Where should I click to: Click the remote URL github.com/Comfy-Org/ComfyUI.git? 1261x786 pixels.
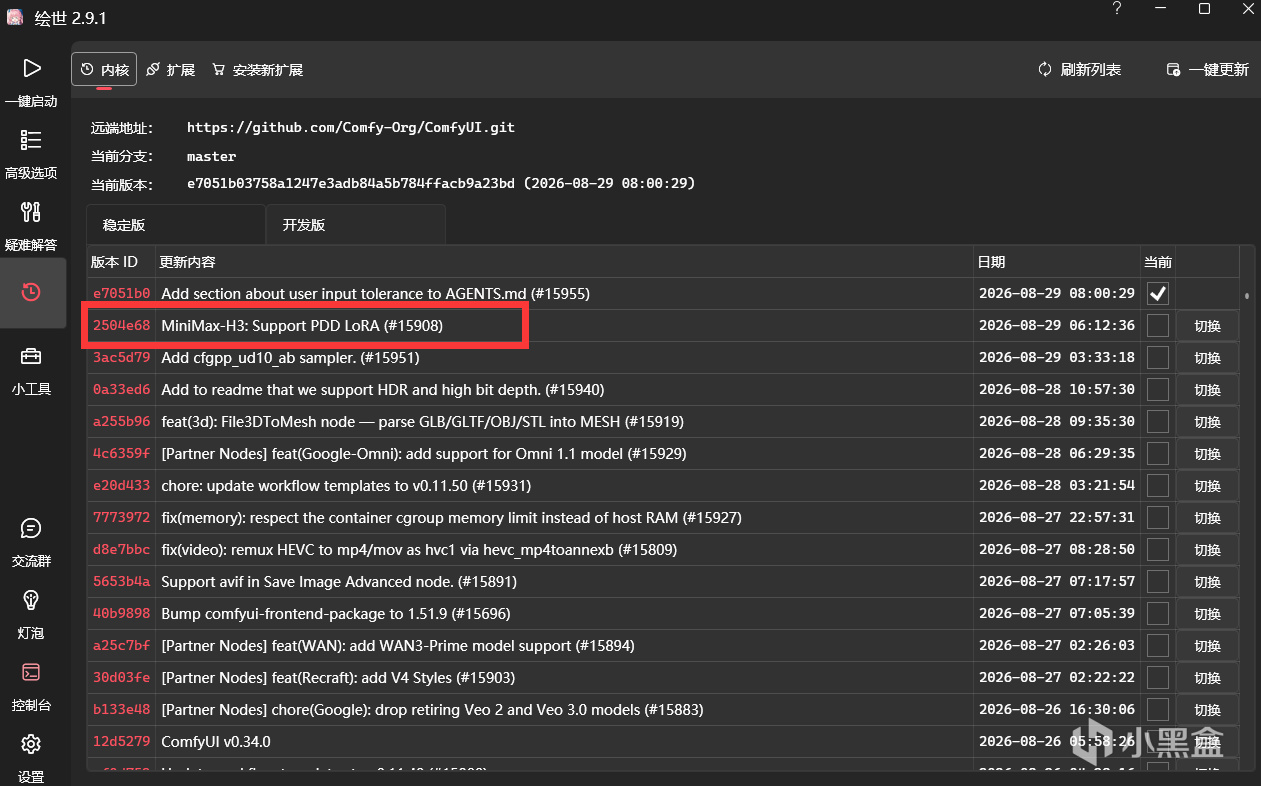(351, 128)
